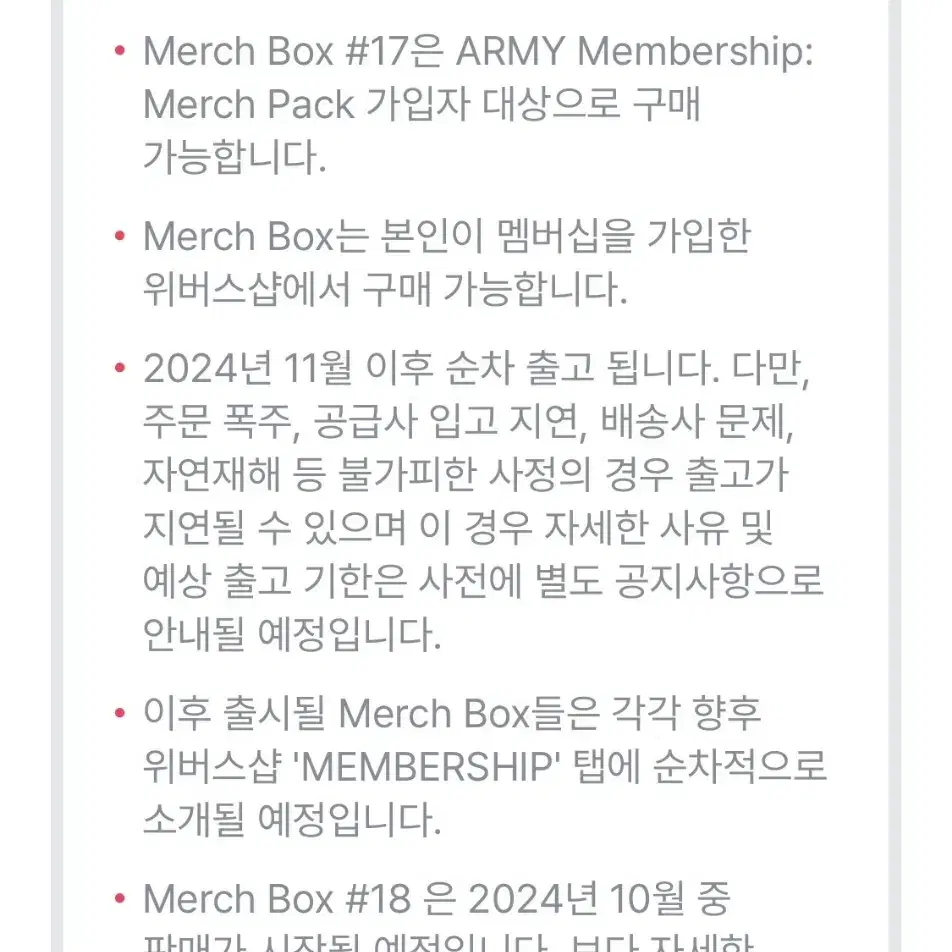Click the bullet before '이후 출시될 Merch Box들은'

pos(120,712)
